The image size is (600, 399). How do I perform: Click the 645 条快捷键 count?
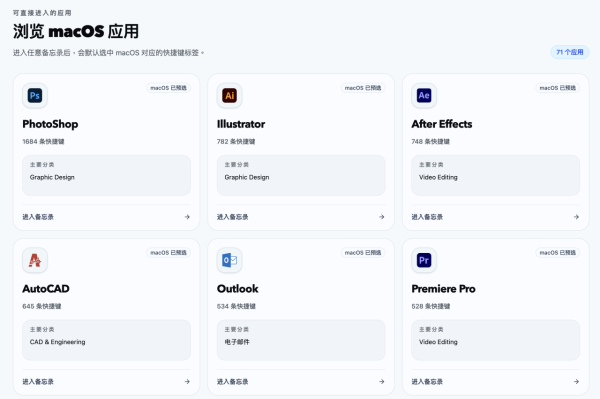coord(42,306)
